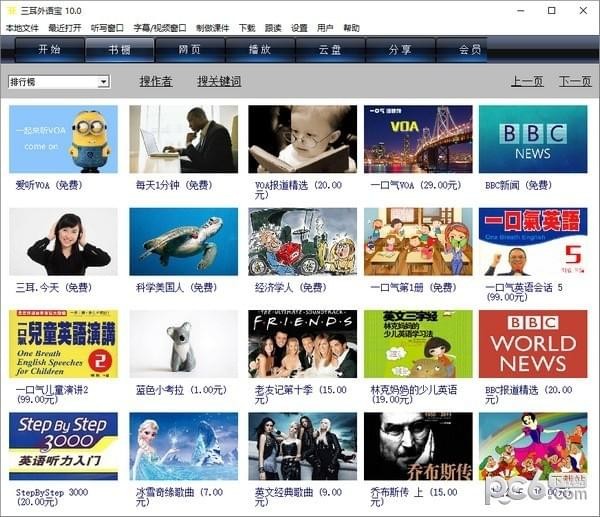Open the green 英文三字经 book cover

418,344
